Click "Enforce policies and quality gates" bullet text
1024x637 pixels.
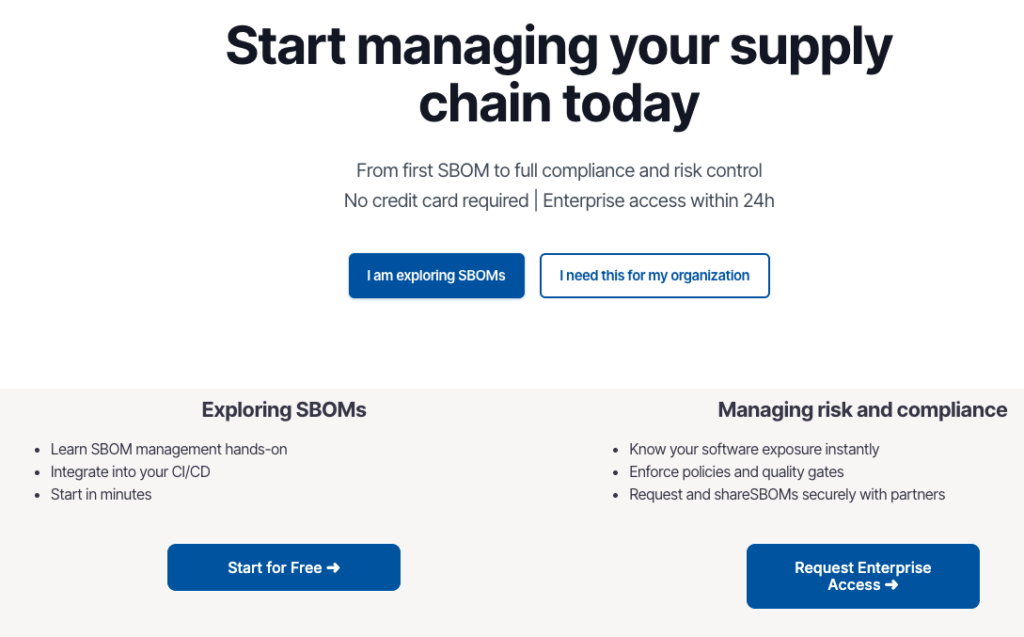tap(736, 472)
